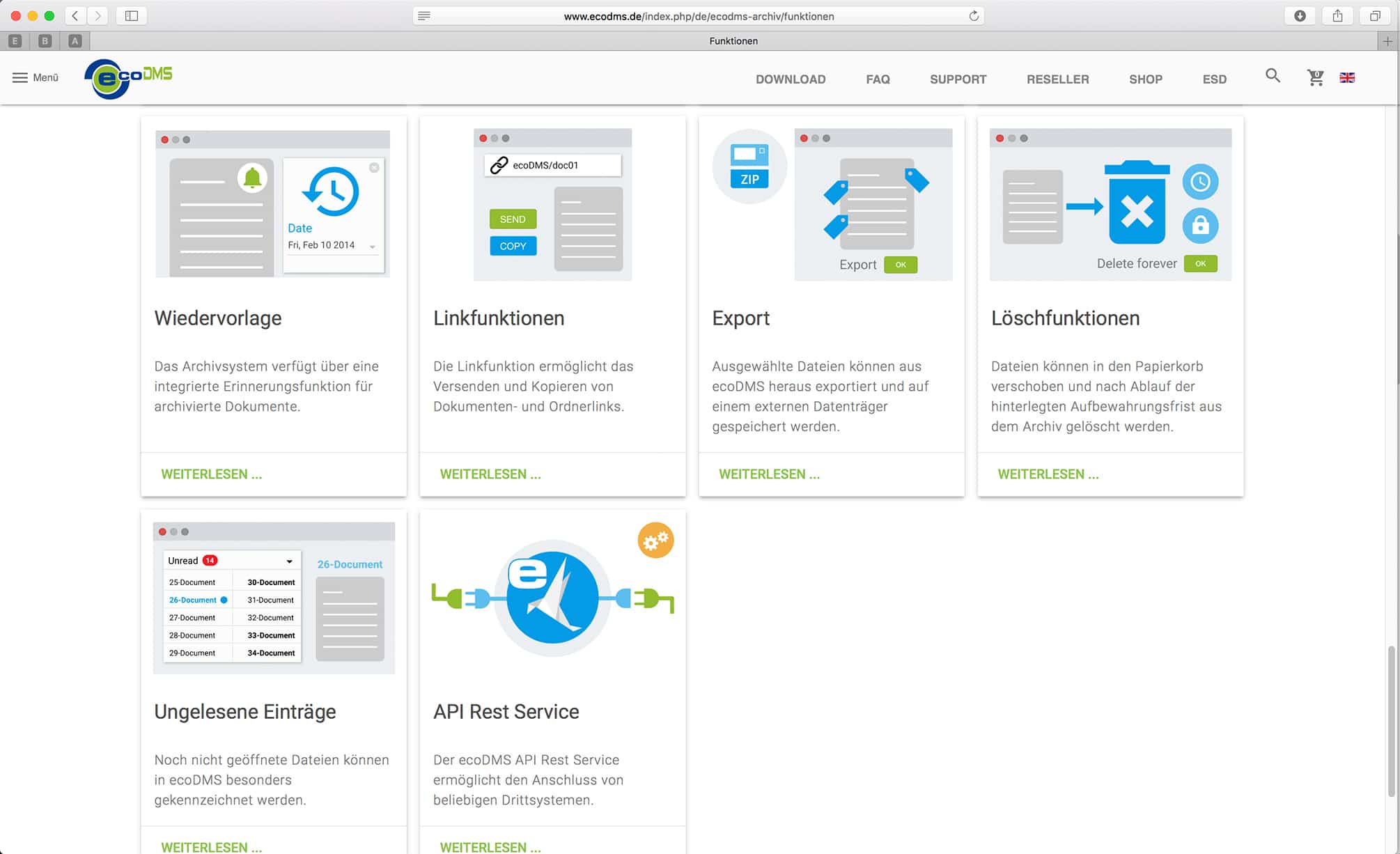
Task: Click WEITERLESEN under Ungelesene Einträge
Action: [211, 847]
